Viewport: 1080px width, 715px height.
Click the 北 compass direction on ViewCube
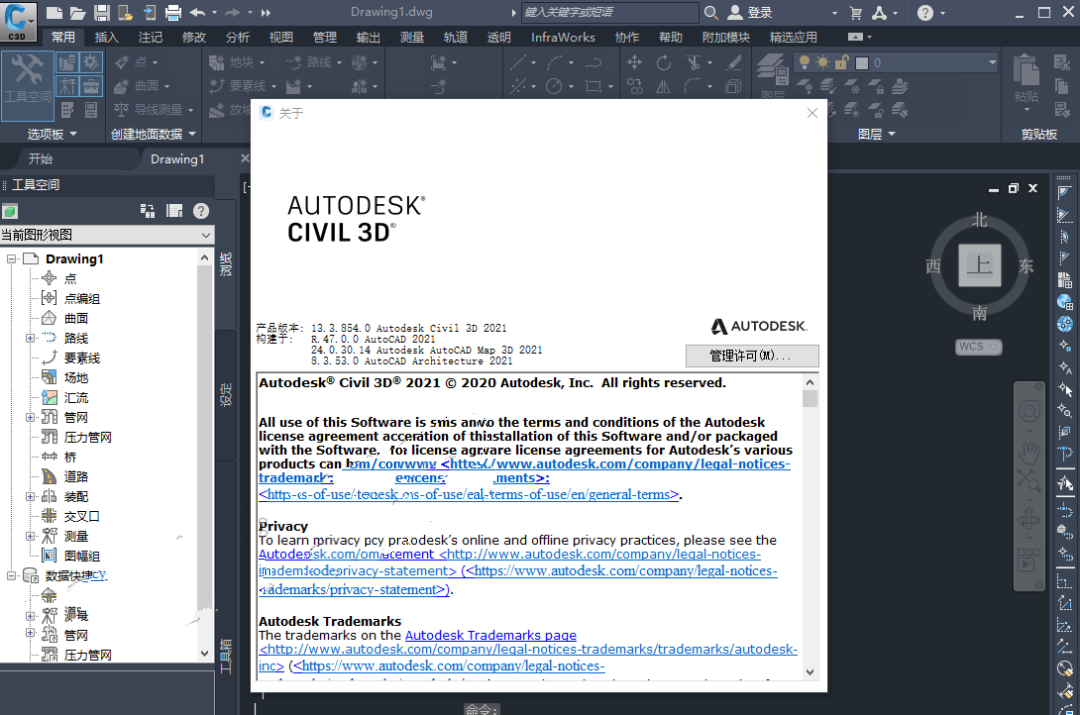pyautogui.click(x=979, y=220)
